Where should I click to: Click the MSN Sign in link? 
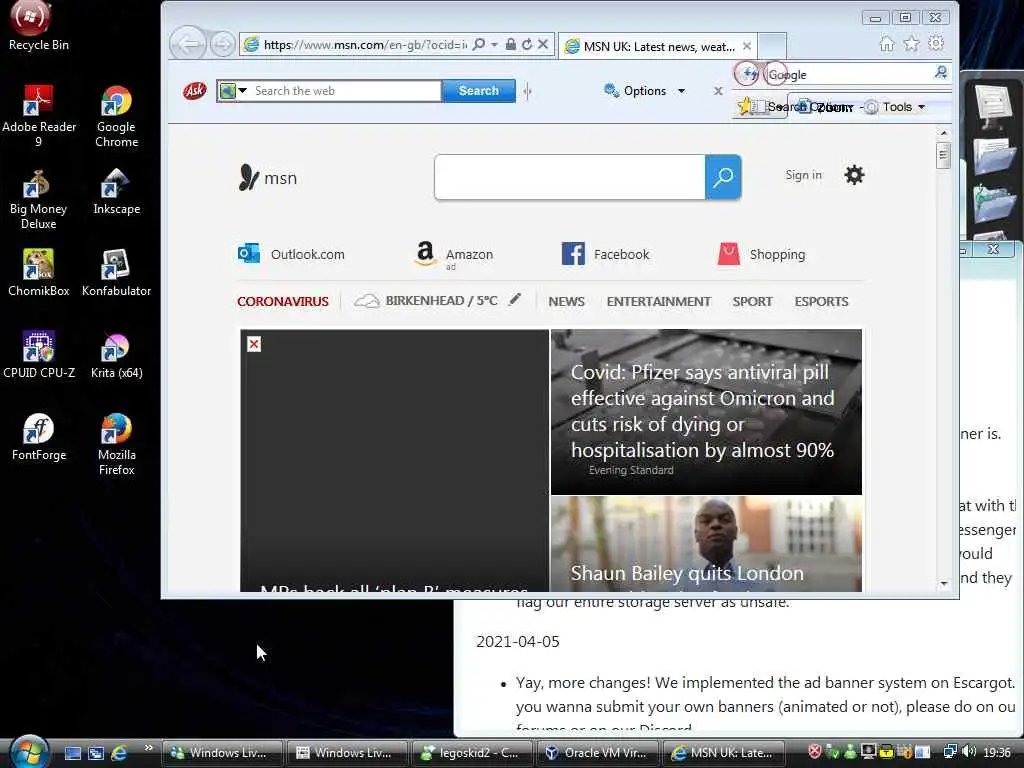click(x=803, y=175)
